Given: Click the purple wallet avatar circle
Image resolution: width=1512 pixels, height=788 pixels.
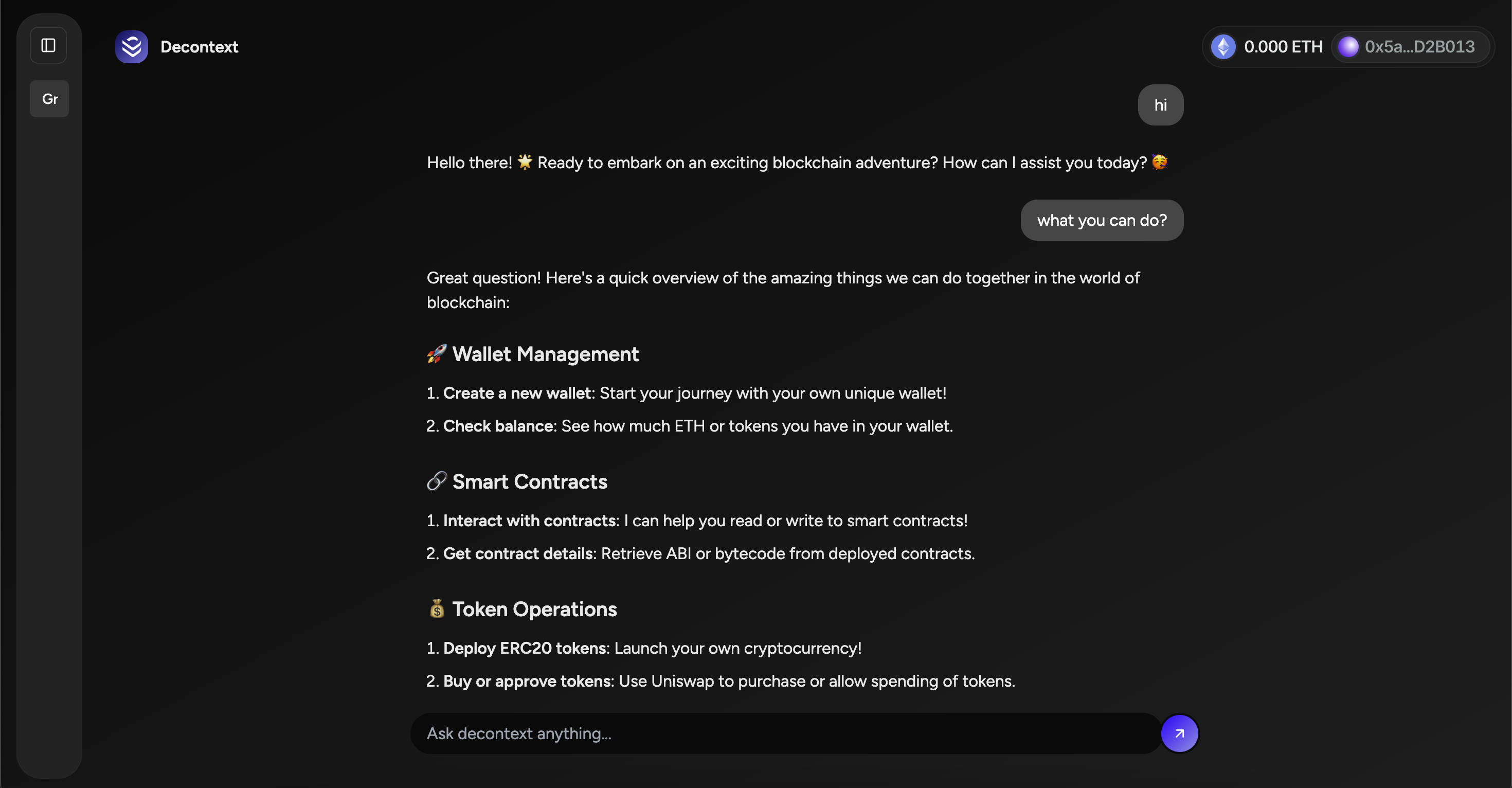Looking at the screenshot, I should [1348, 46].
